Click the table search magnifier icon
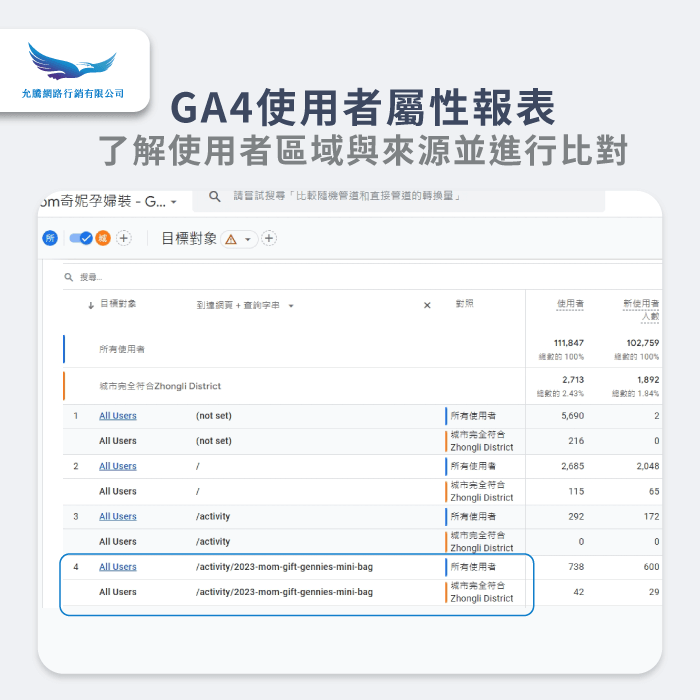700x700 pixels. 69,277
